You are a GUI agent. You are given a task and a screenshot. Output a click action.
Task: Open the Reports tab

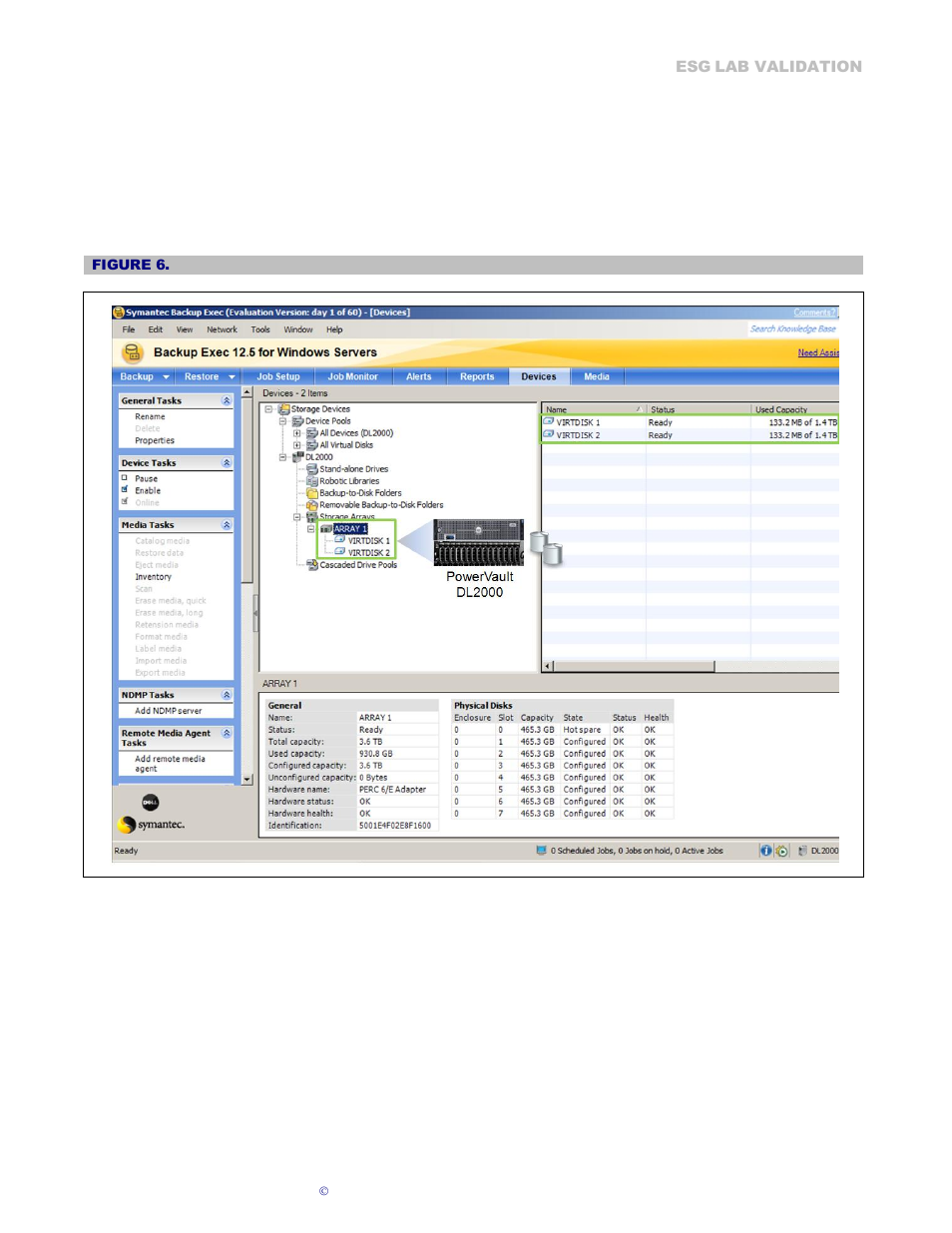(x=477, y=377)
